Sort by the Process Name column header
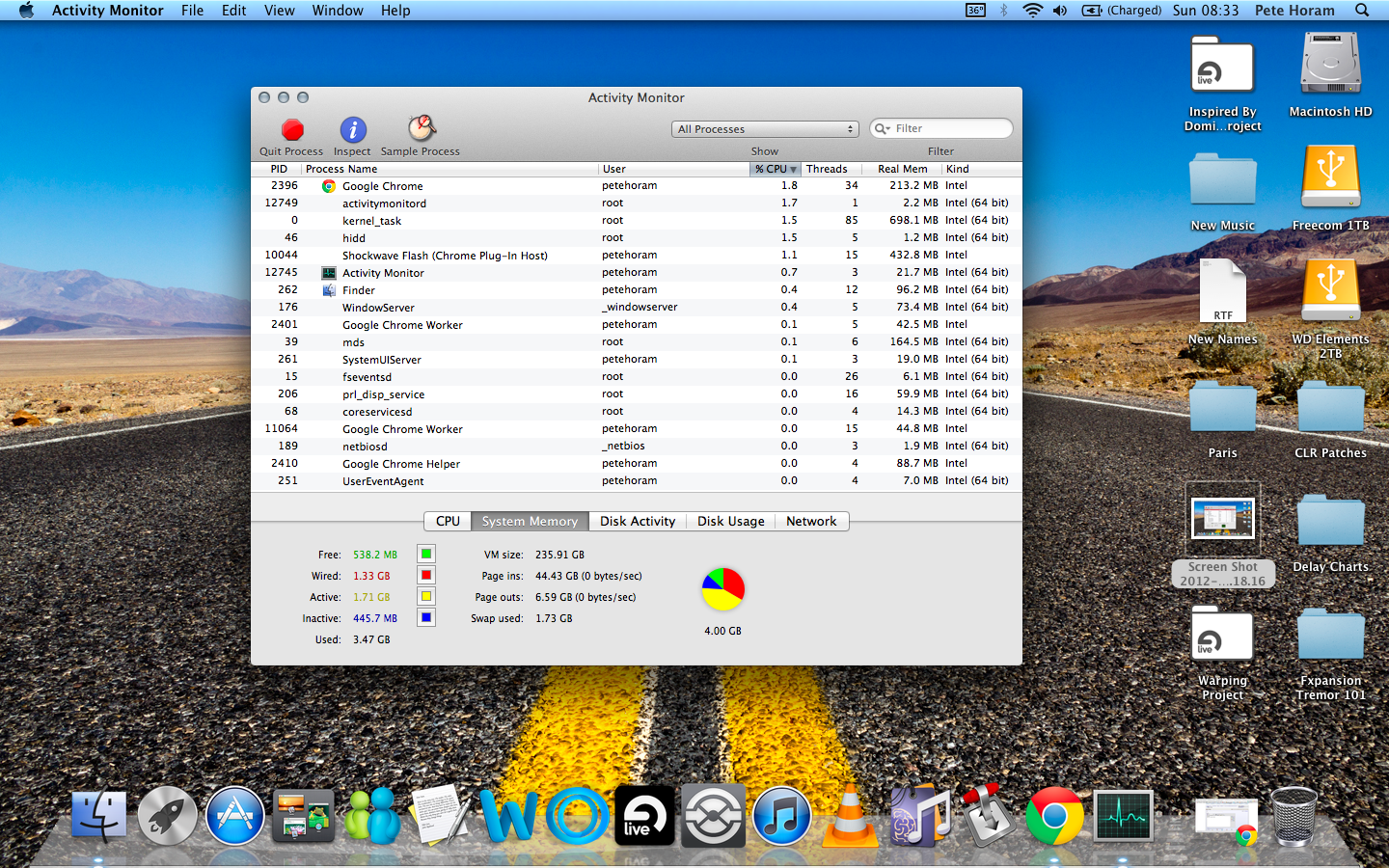 pyautogui.click(x=449, y=169)
